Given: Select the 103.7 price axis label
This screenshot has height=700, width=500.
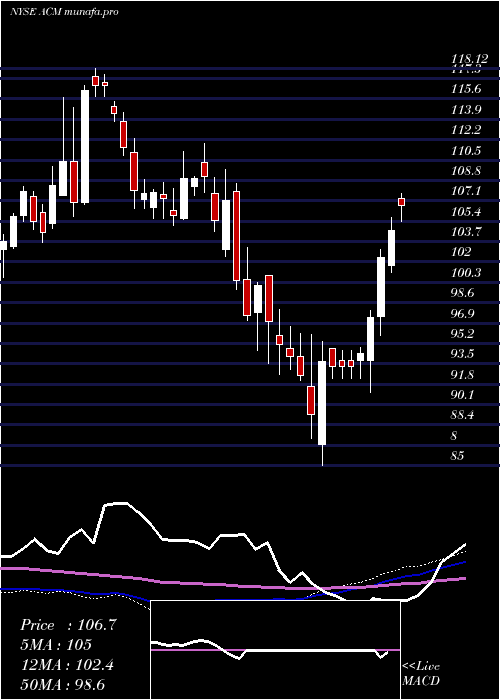Looking at the screenshot, I should (x=466, y=232).
